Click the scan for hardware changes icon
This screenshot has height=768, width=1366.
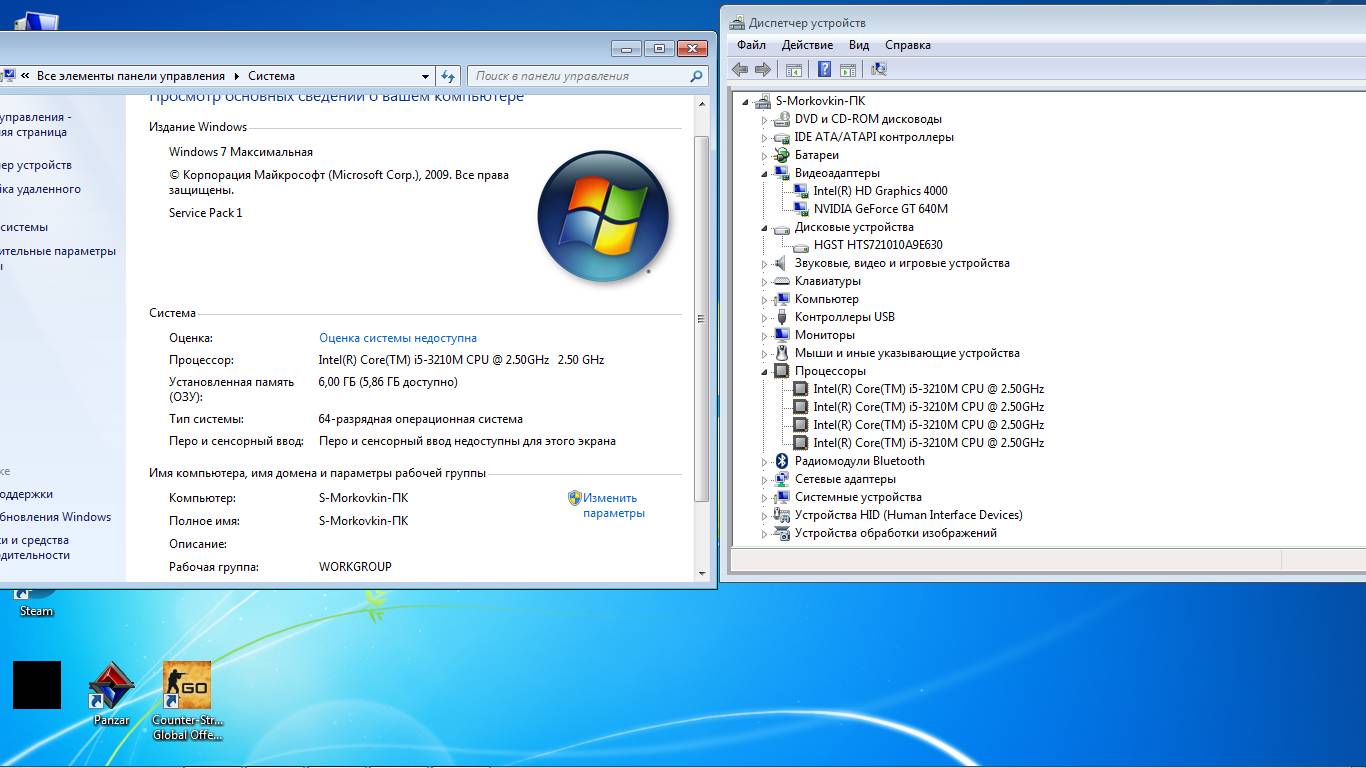click(879, 69)
